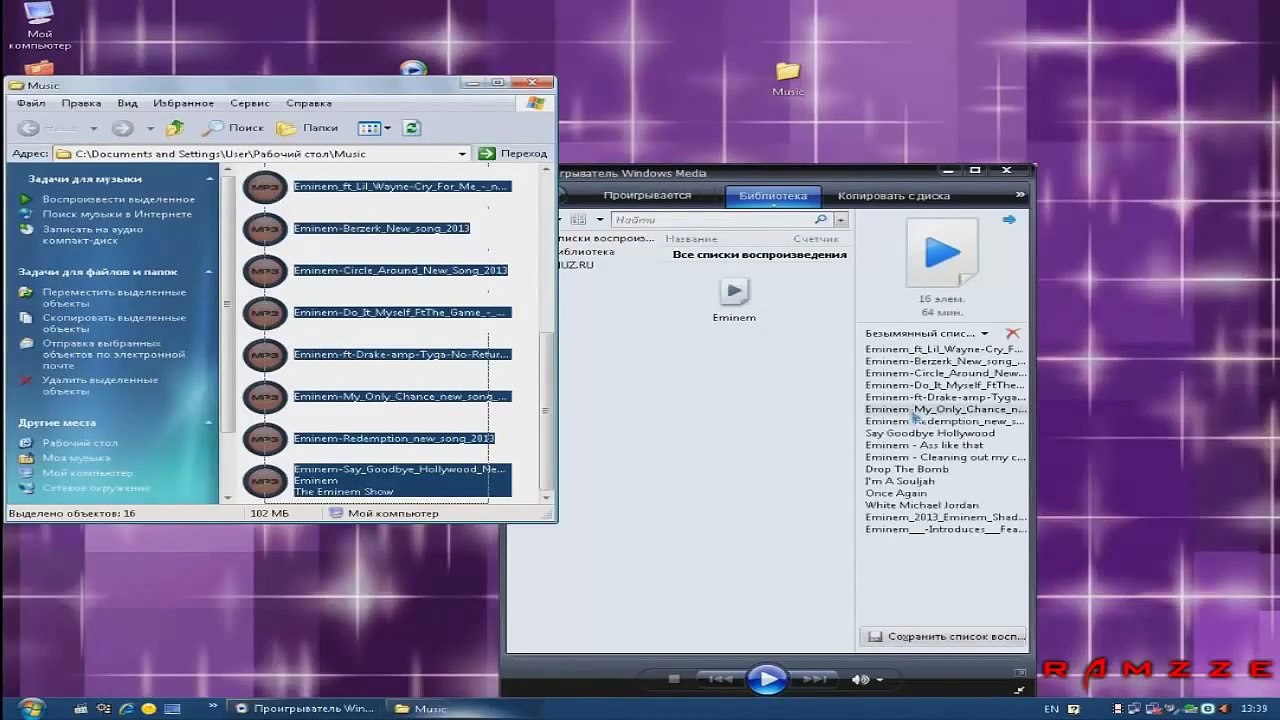
Task: Click the Up folder icon in Explorer toolbar
Action: (175, 128)
